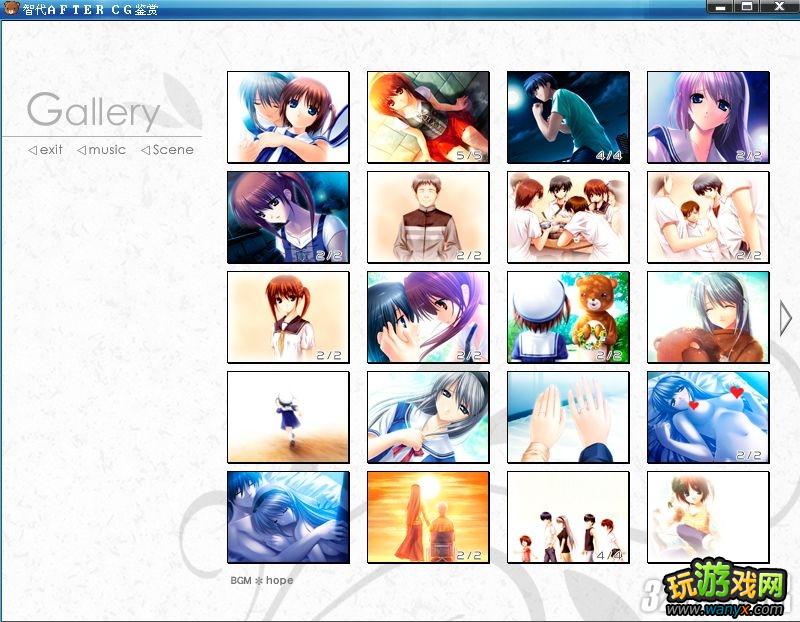Click the exit link under Gallery
The height and width of the screenshot is (622, 800).
click(x=45, y=150)
